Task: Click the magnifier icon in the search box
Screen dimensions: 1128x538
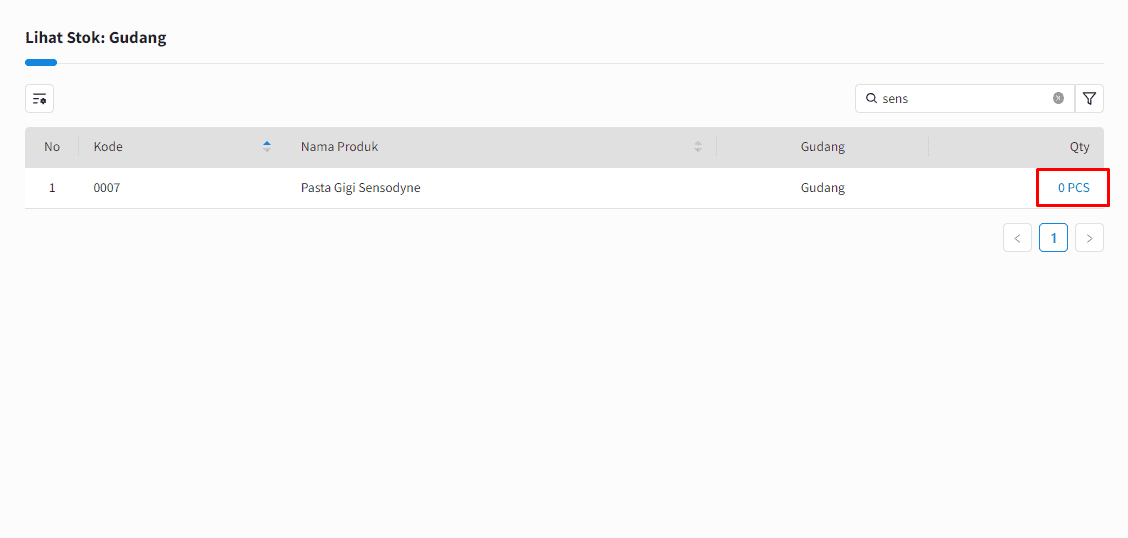Action: [871, 98]
